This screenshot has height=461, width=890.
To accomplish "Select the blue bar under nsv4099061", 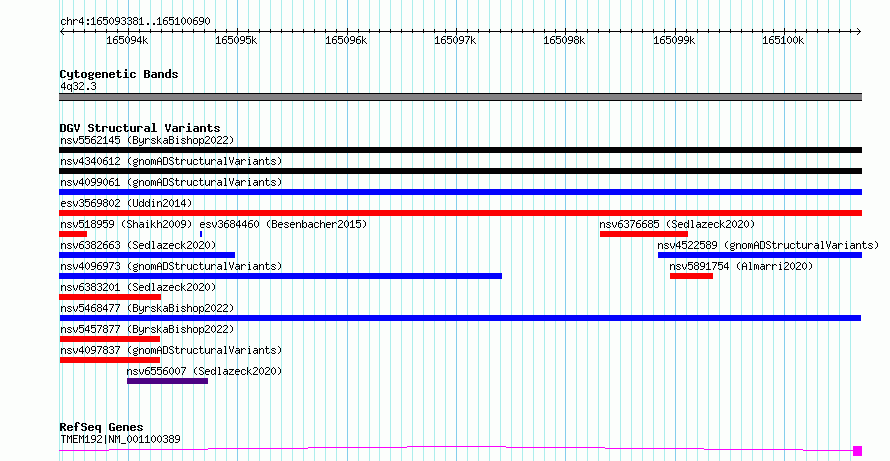I will 460,192.
